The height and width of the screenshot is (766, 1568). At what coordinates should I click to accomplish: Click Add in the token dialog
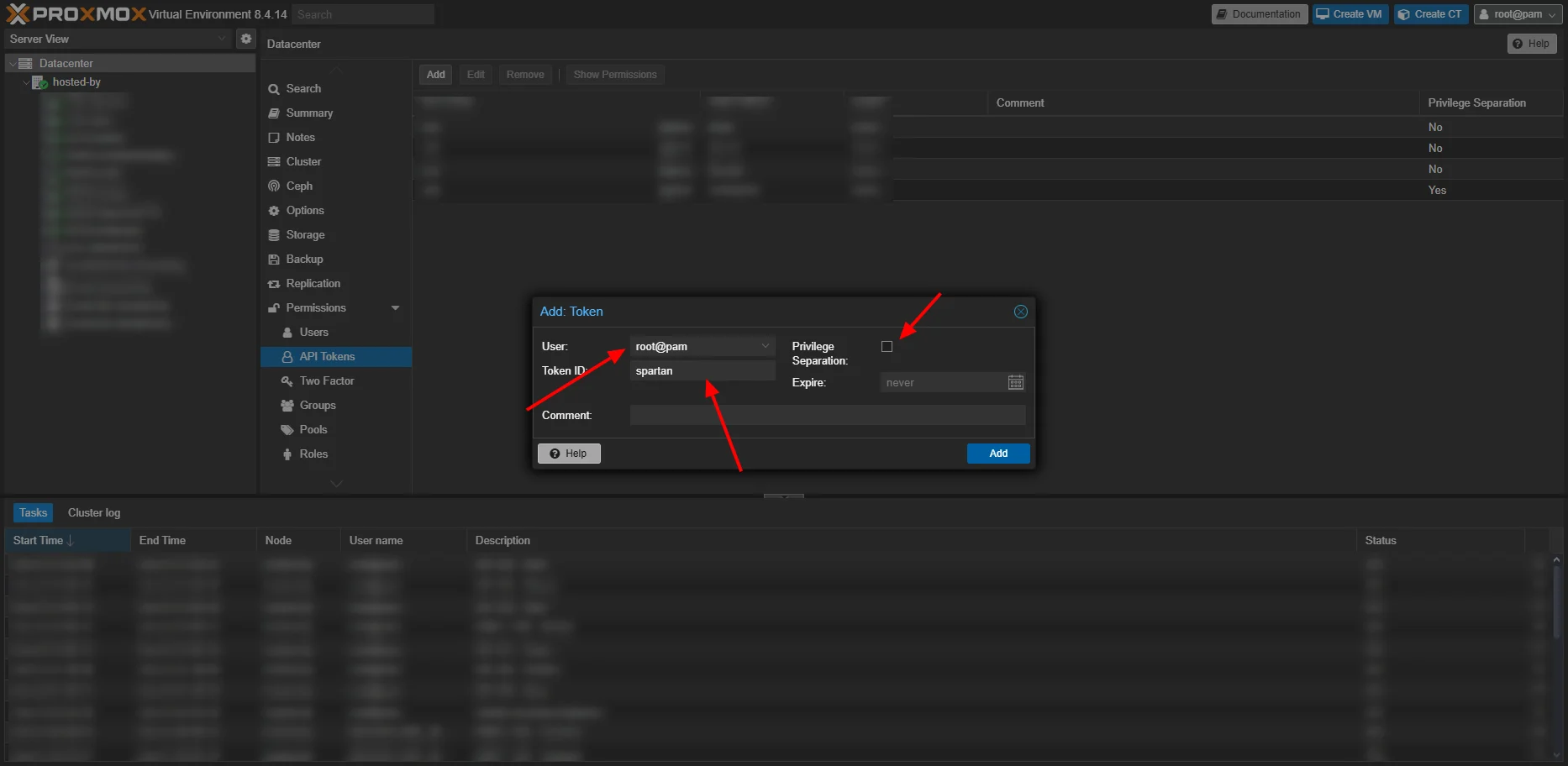tap(998, 454)
